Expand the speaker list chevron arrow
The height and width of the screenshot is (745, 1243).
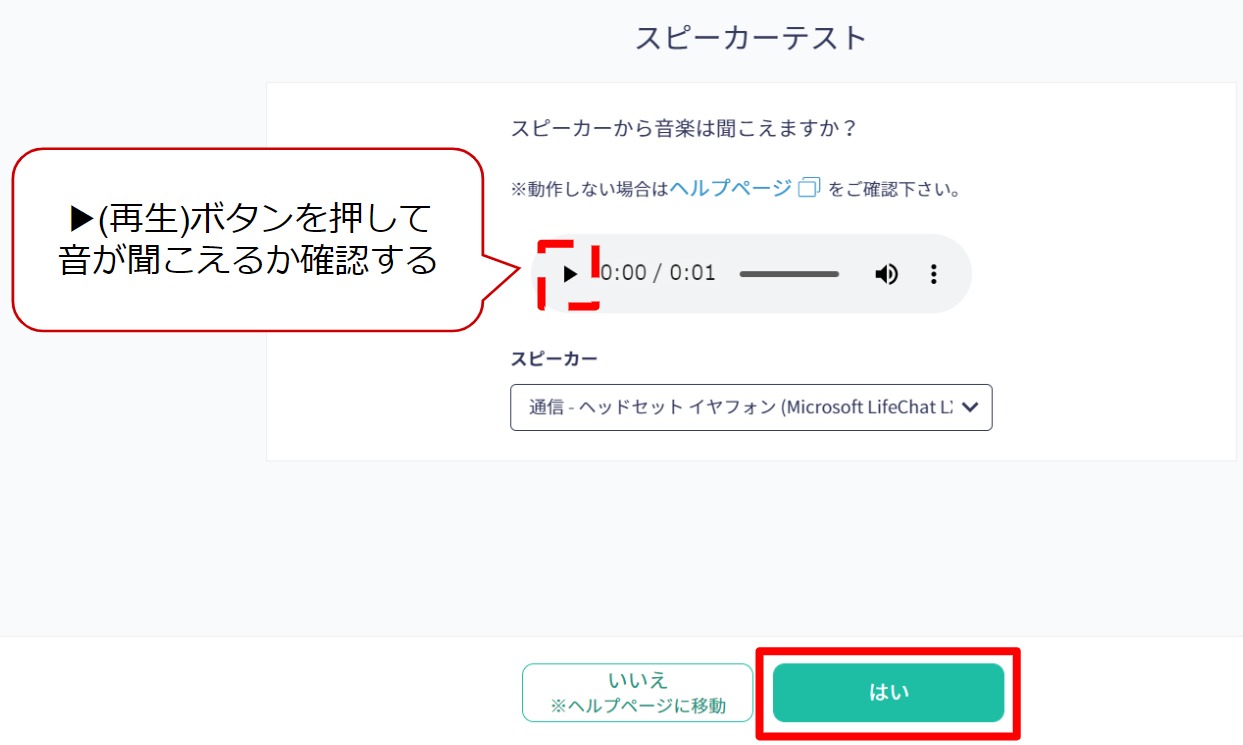968,407
